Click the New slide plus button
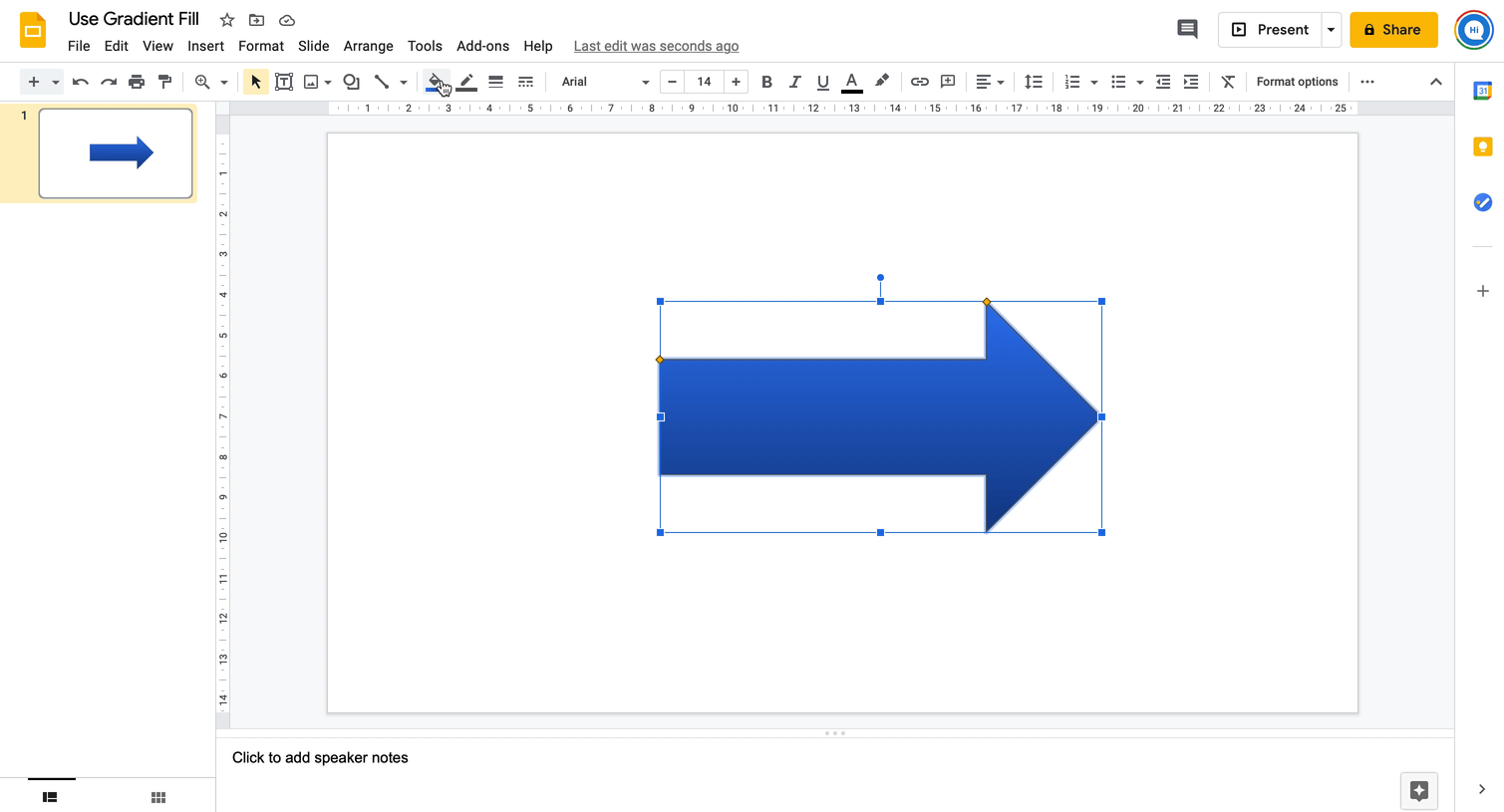Image resolution: width=1504 pixels, height=812 pixels. pyautogui.click(x=34, y=82)
